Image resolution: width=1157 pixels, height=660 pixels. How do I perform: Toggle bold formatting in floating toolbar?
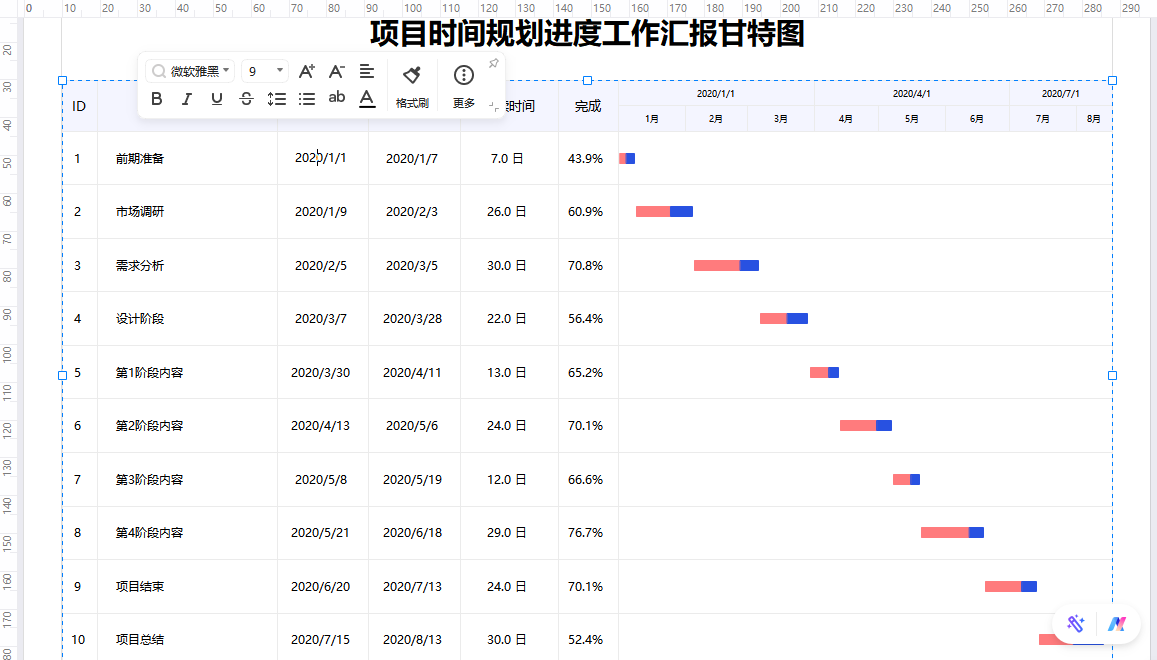point(156,98)
